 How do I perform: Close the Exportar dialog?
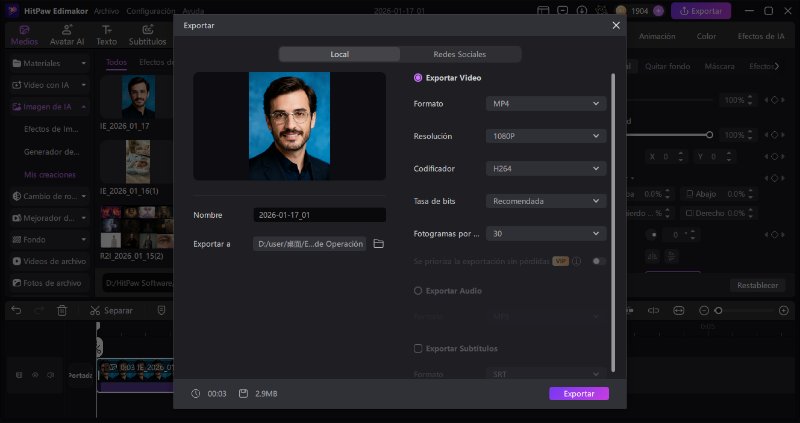(x=616, y=26)
